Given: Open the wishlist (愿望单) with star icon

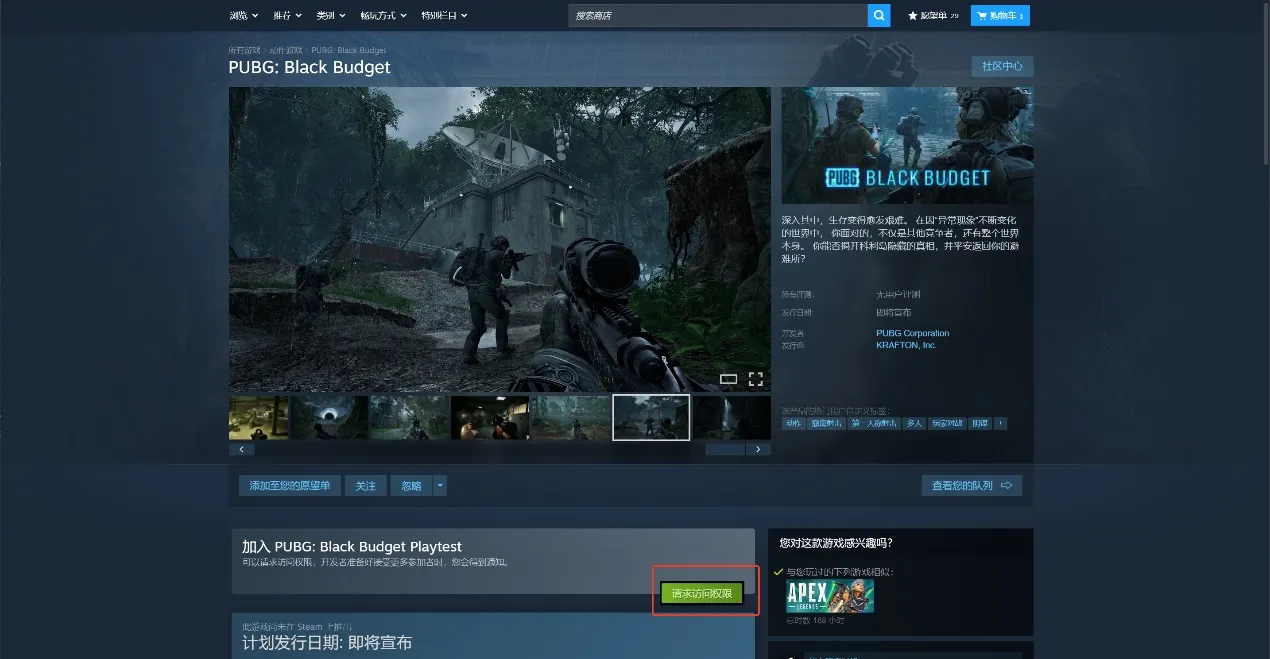Looking at the screenshot, I should [932, 16].
